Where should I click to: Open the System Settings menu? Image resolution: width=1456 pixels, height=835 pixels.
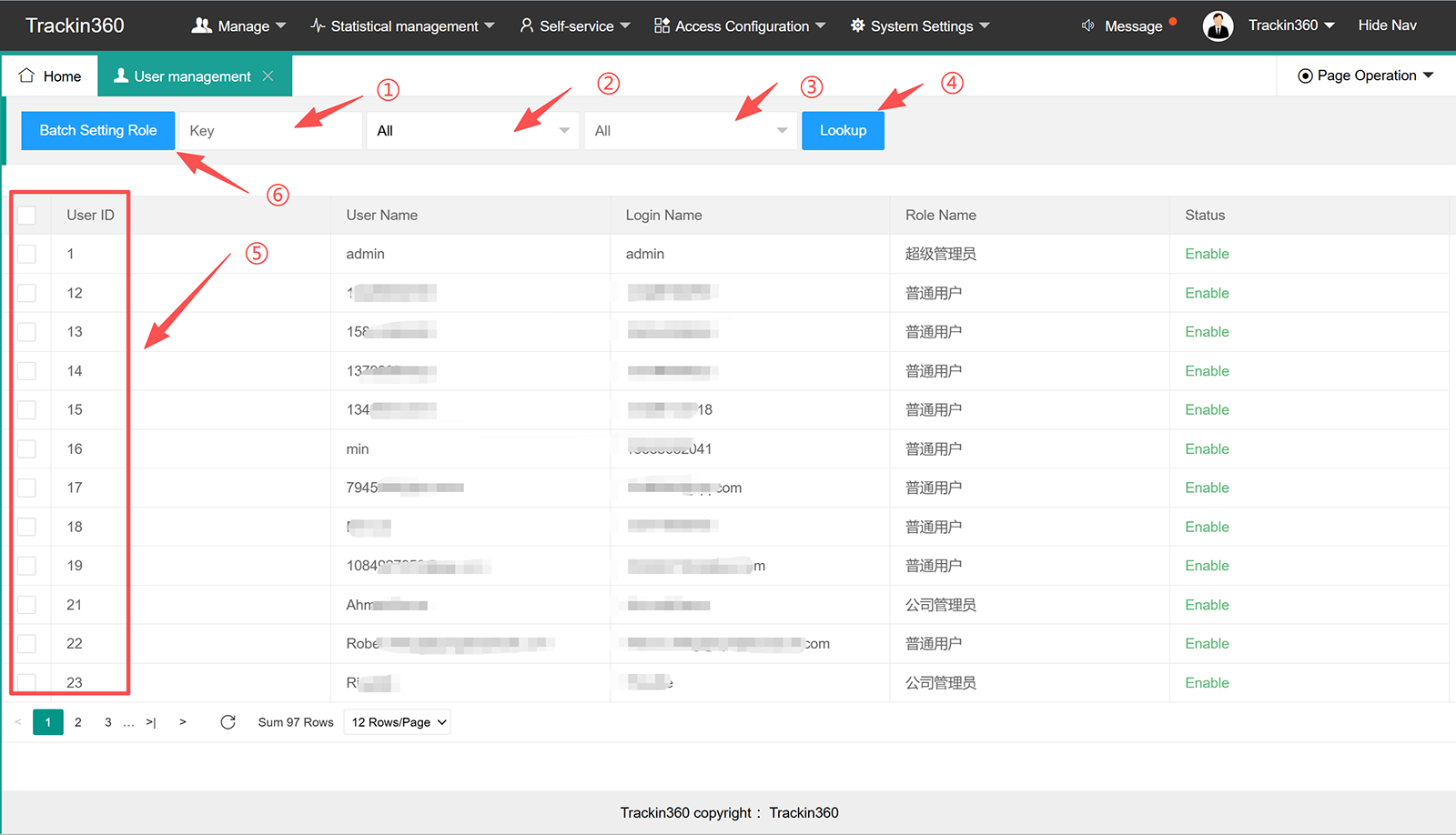pyautogui.click(x=920, y=25)
